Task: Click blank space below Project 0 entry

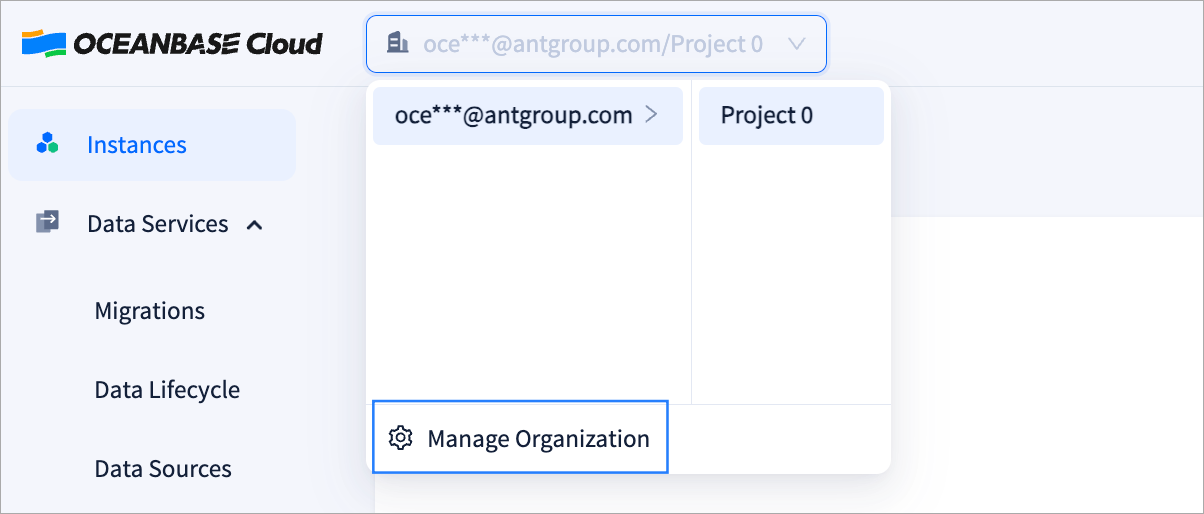Action: (790, 270)
